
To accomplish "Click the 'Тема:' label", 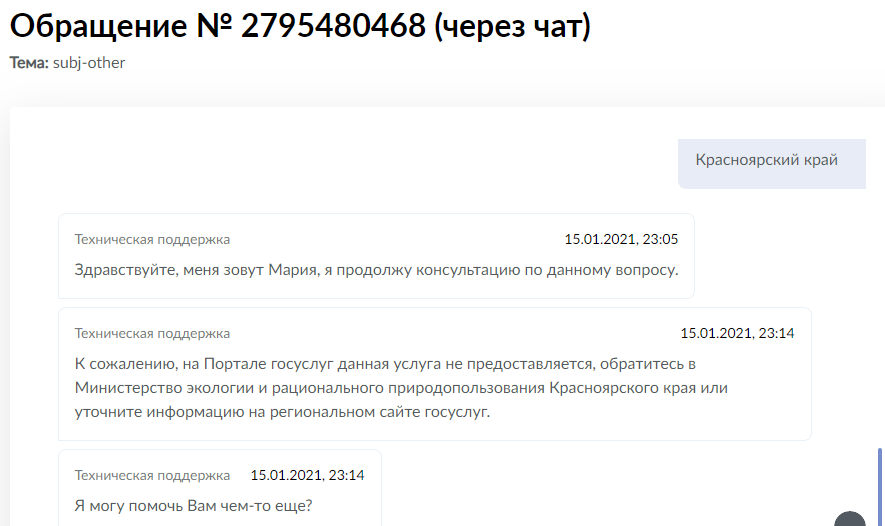I will pyautogui.click(x=29, y=62).
